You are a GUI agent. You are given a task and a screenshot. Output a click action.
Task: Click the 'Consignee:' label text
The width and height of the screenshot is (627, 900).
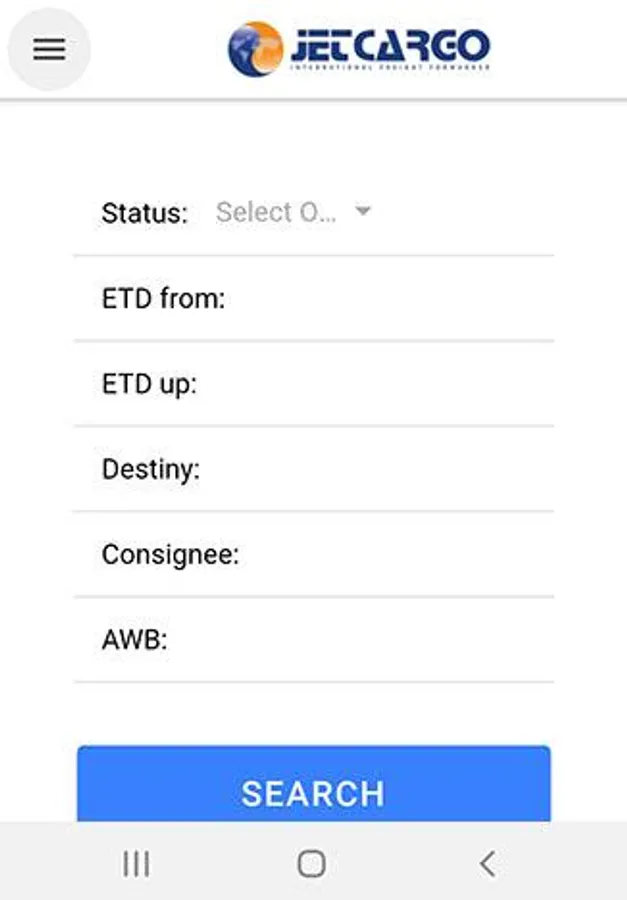tap(171, 555)
